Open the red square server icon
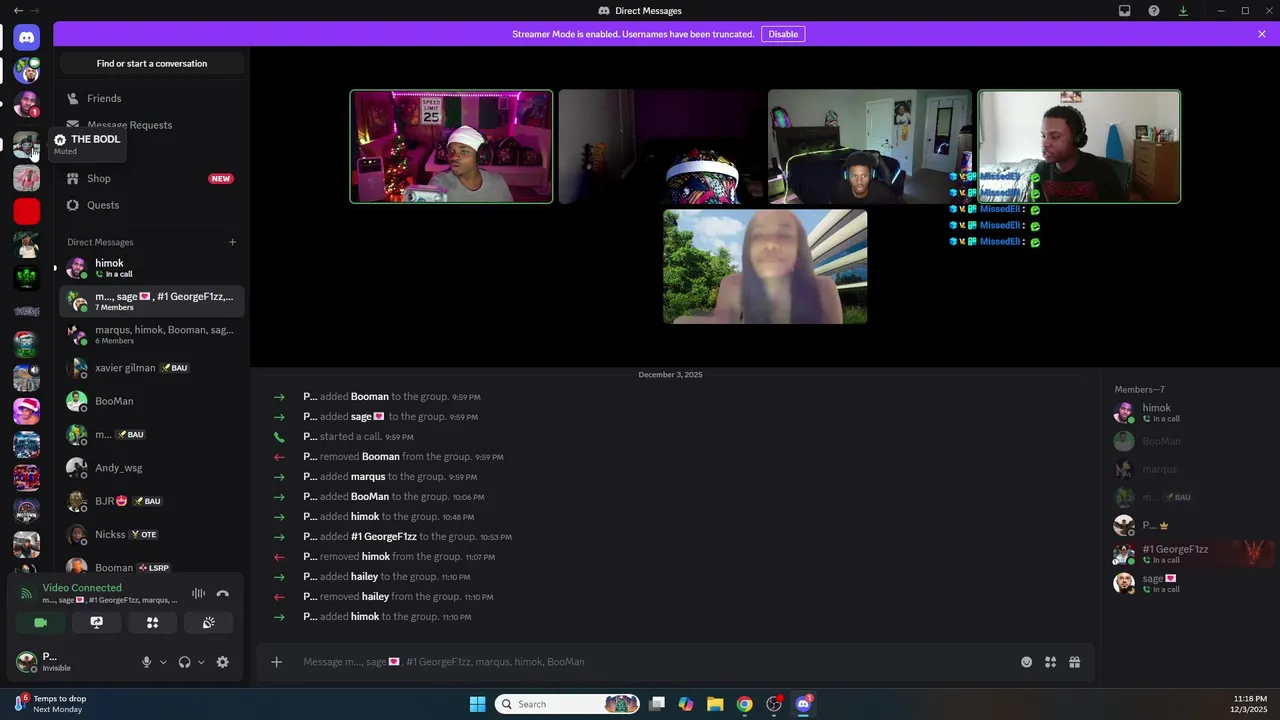1280x720 pixels. coord(27,211)
